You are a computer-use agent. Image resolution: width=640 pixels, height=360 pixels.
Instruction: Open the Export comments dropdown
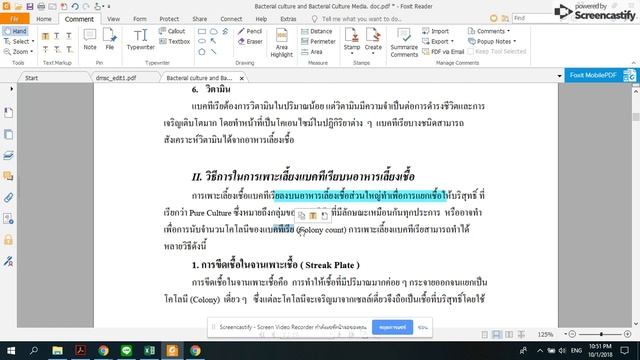(x=452, y=41)
